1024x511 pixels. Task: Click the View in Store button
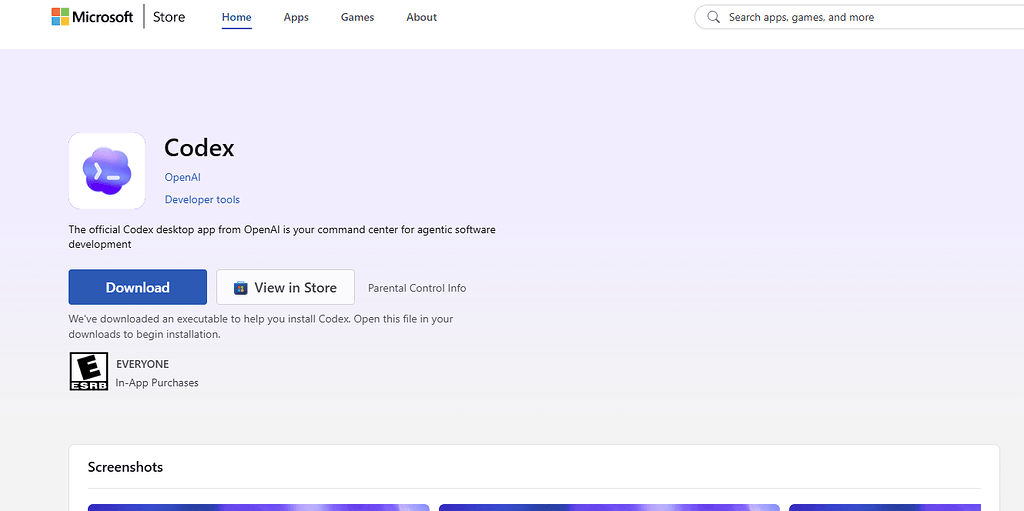[x=285, y=287]
